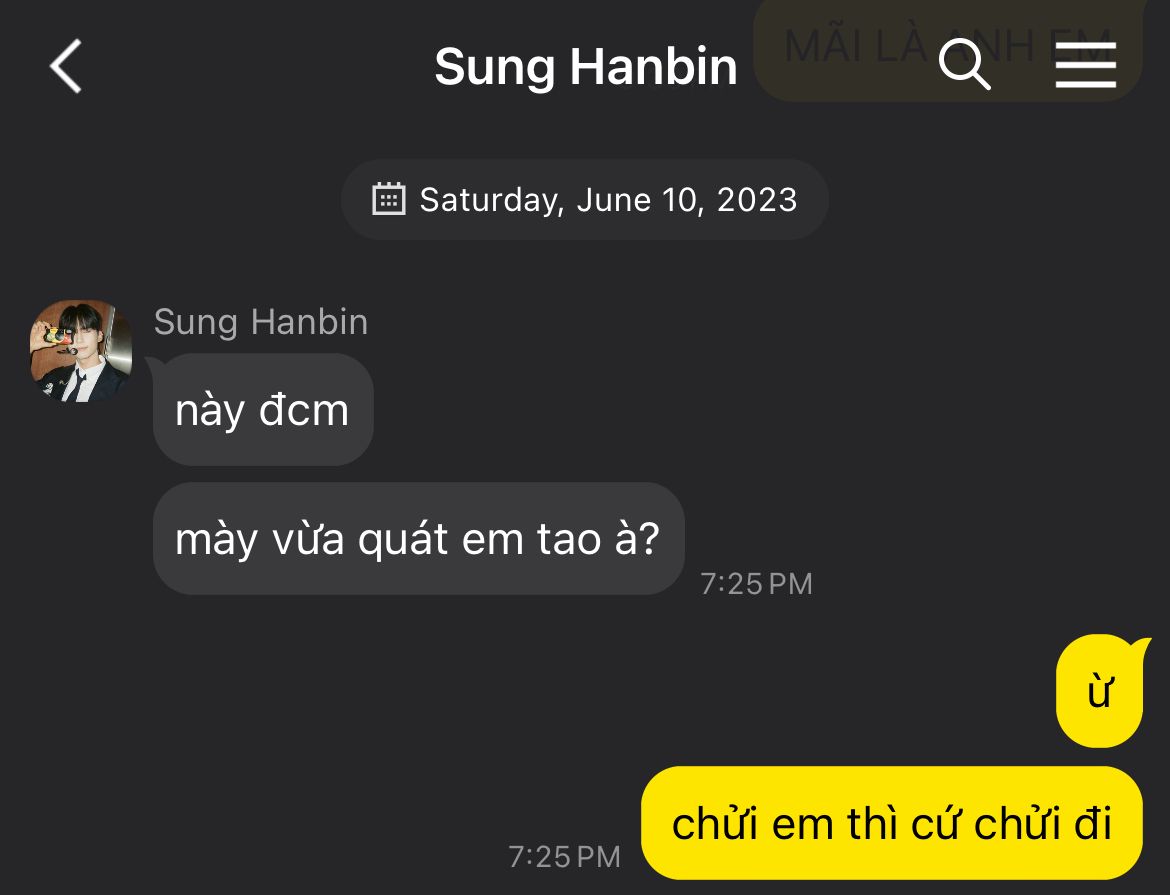Tap the faded "MÃI LÀ ANH EM" bubble
The height and width of the screenshot is (895, 1170).
(948, 49)
